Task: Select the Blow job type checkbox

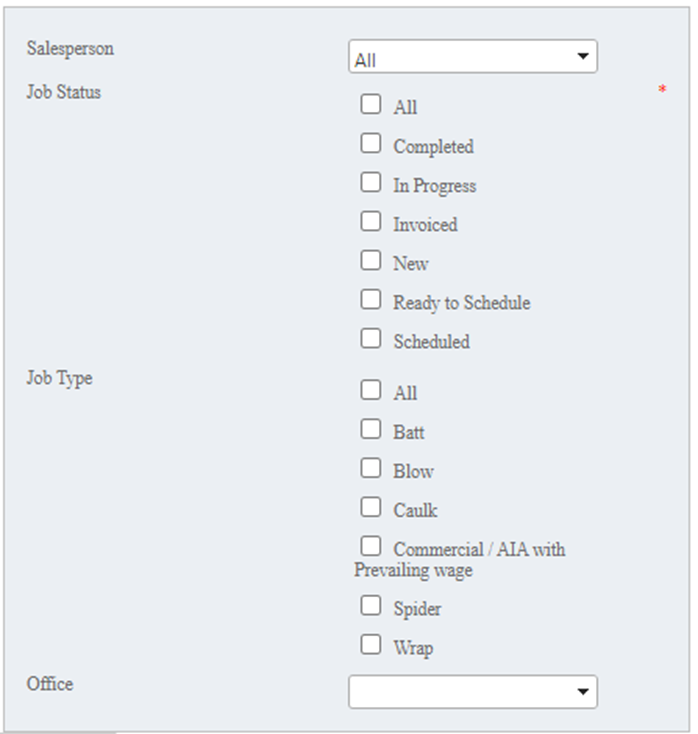Action: point(371,468)
